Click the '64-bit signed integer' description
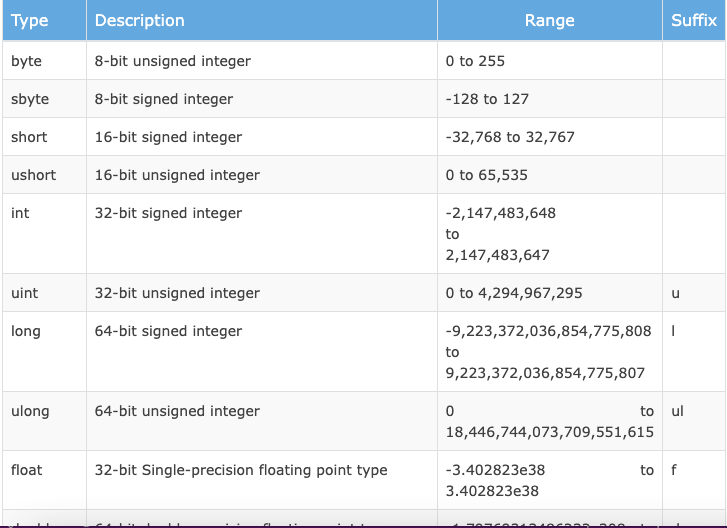Screen dimensions: 727x528 (x=168, y=331)
